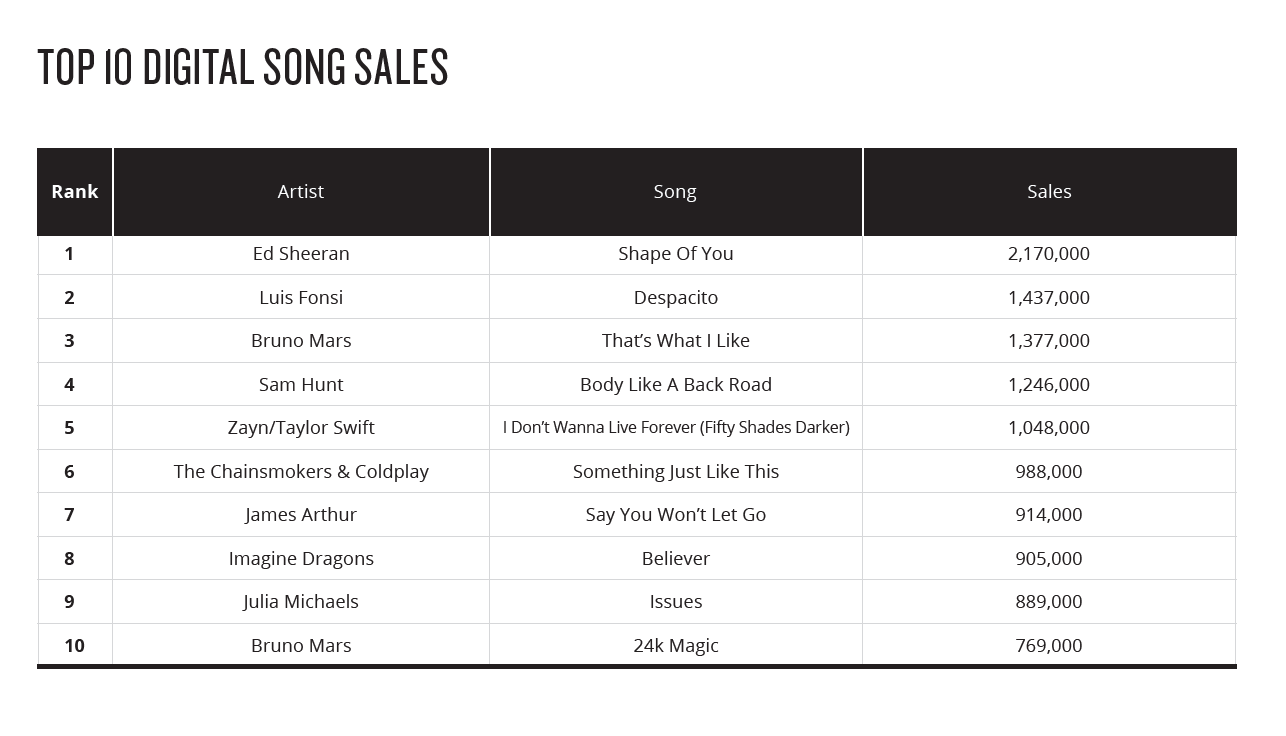
Task: Click the Top 10 Digital Song Sales title
Action: click(x=243, y=68)
